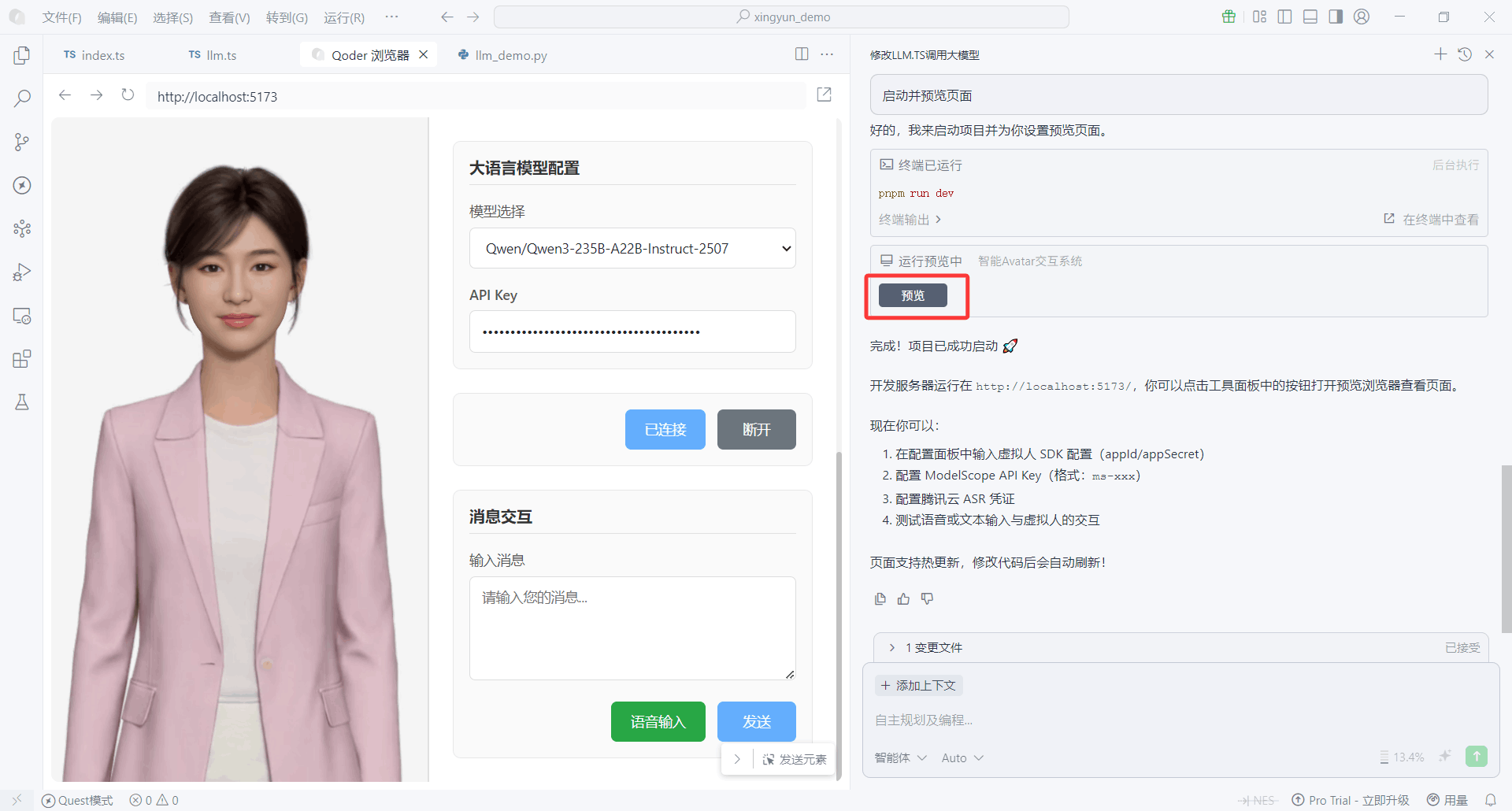This screenshot has height=811, width=1512.
Task: Open editor more actions ellipsis
Action: tap(827, 54)
